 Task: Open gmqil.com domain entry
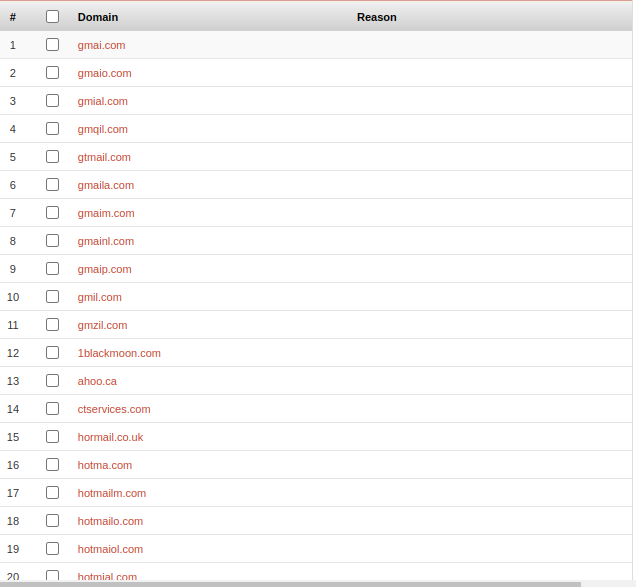pos(103,129)
